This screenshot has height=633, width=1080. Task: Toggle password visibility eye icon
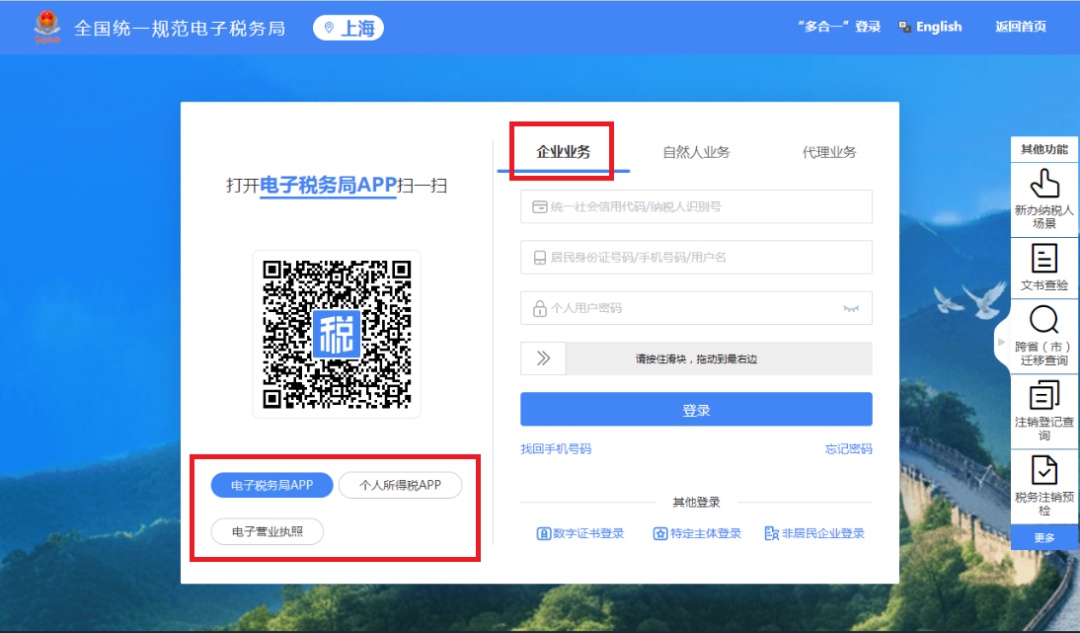pyautogui.click(x=851, y=309)
